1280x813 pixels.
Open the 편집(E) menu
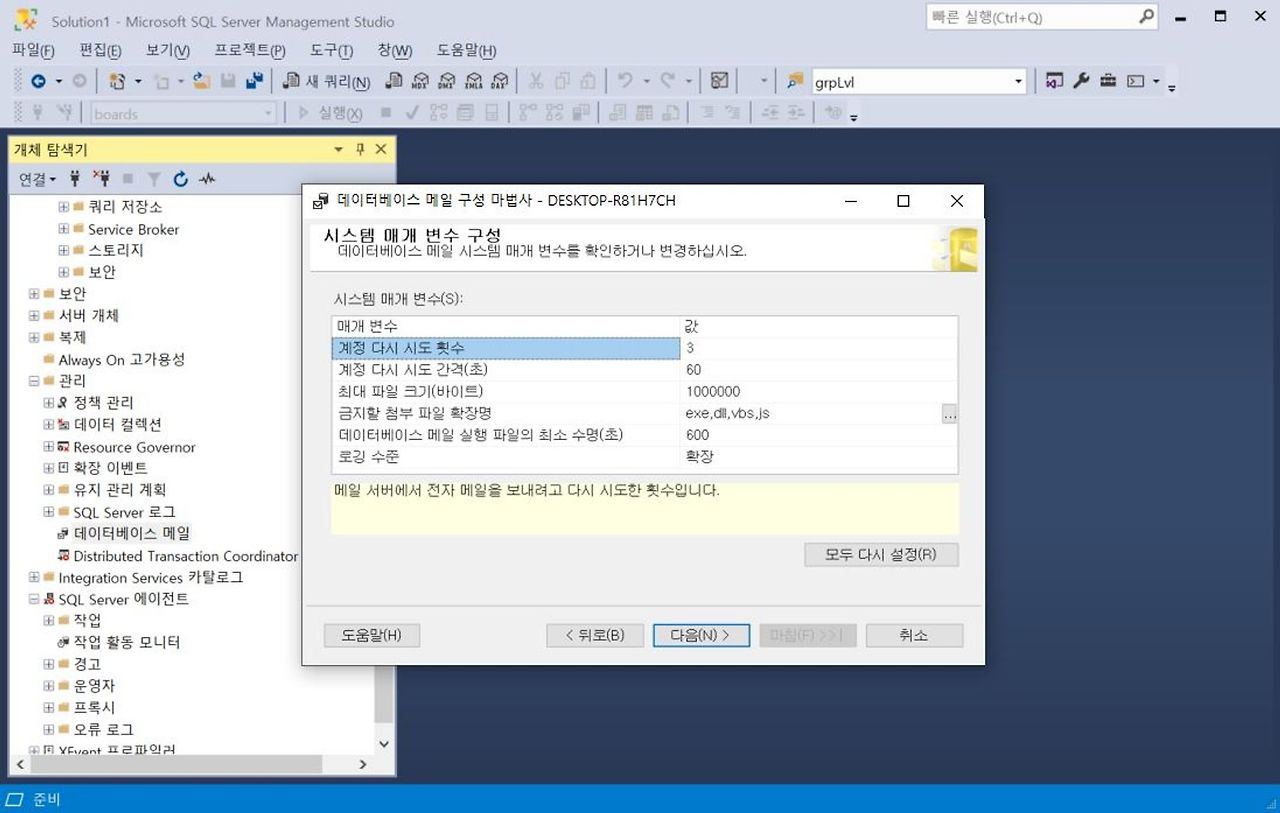click(x=100, y=51)
